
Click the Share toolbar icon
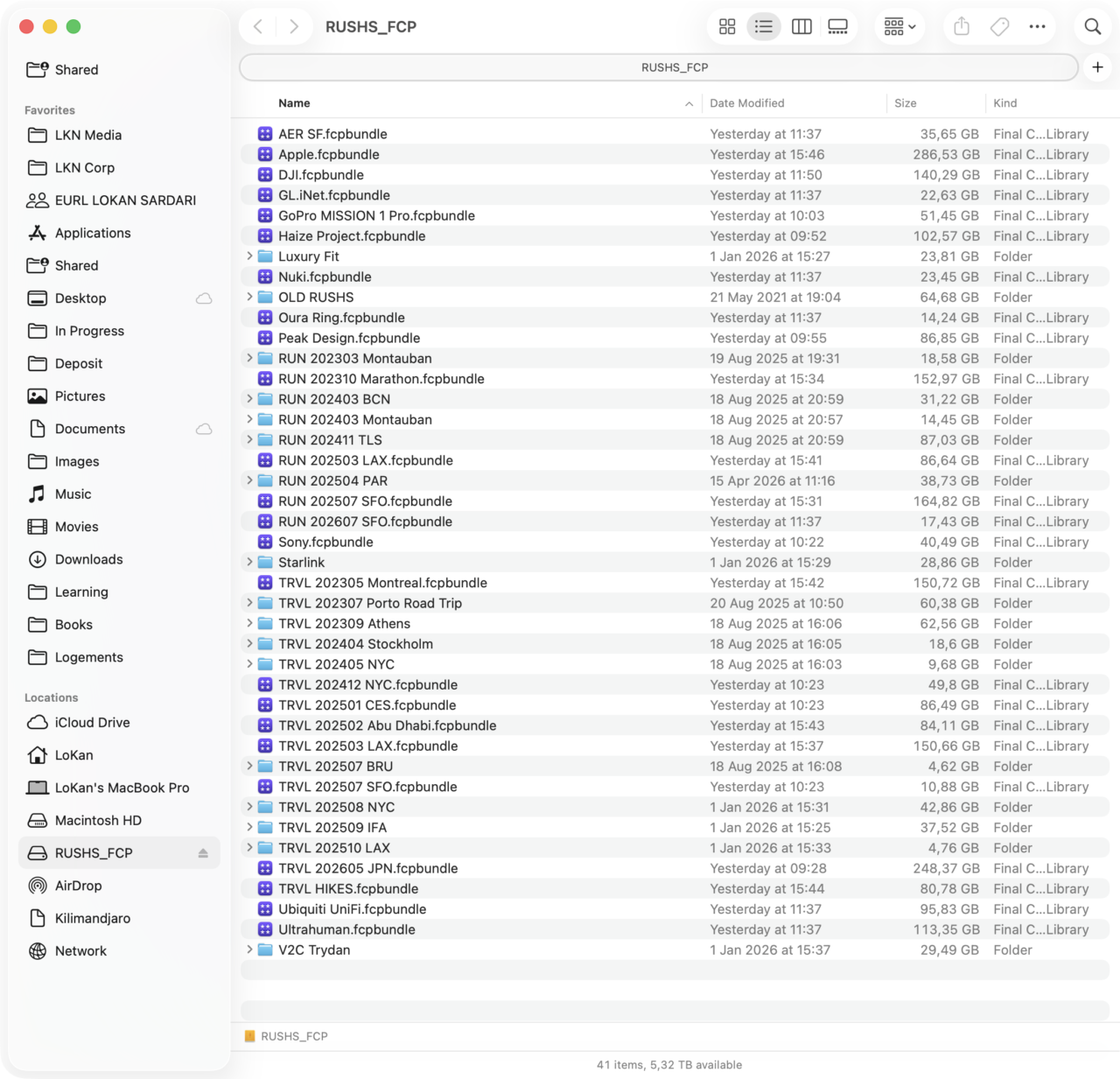pos(962,27)
